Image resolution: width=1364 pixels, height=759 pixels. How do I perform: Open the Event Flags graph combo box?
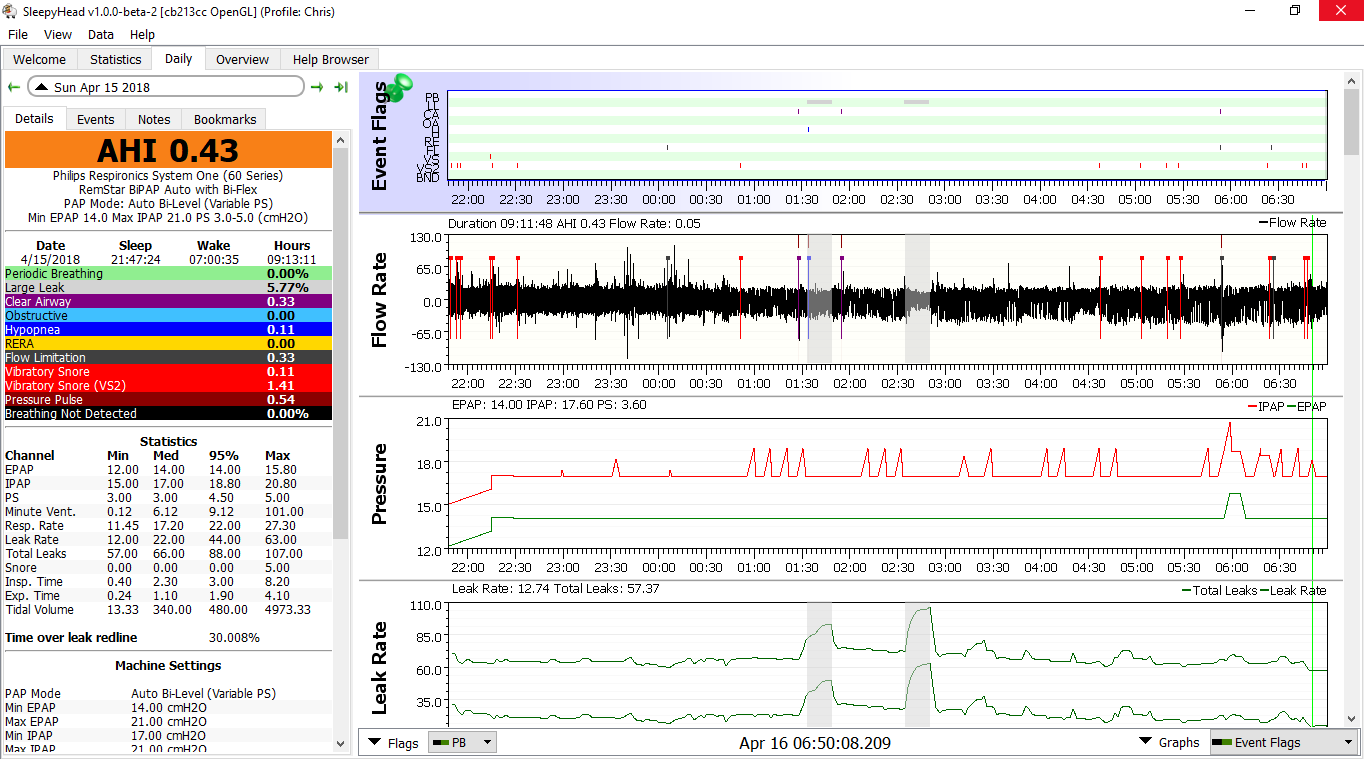click(x=1284, y=742)
